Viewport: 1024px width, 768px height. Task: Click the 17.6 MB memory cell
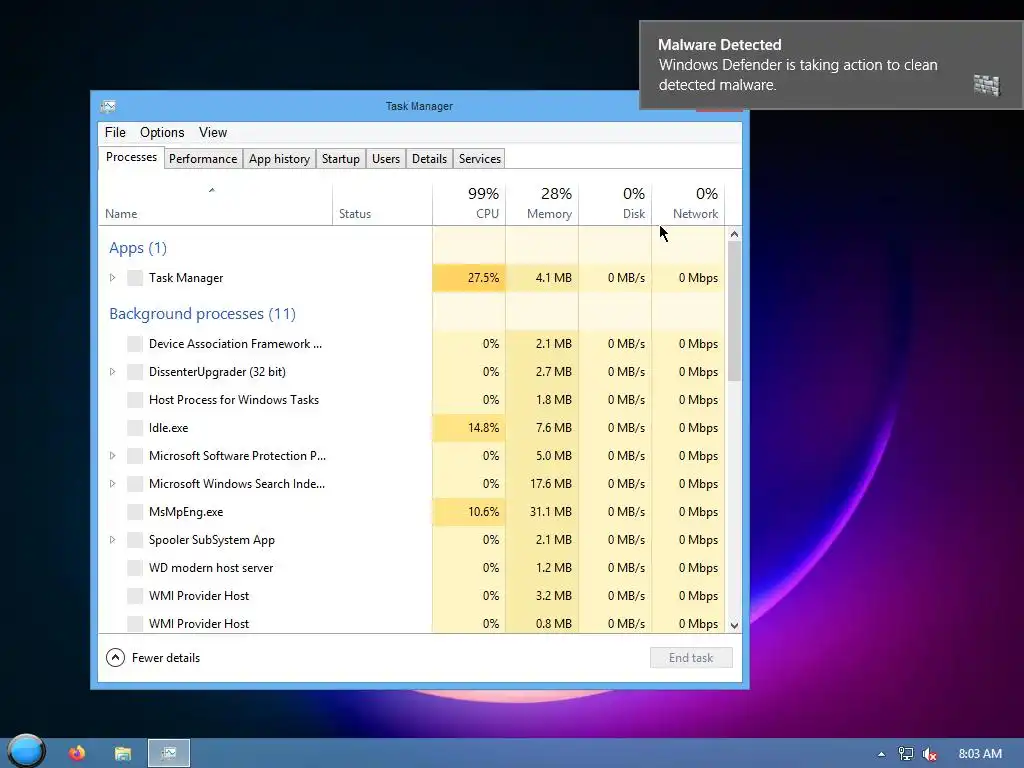(542, 484)
